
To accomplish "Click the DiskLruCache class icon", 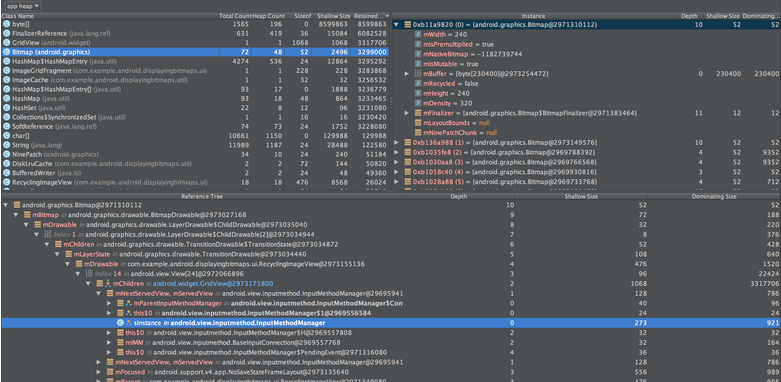I will click(6, 164).
